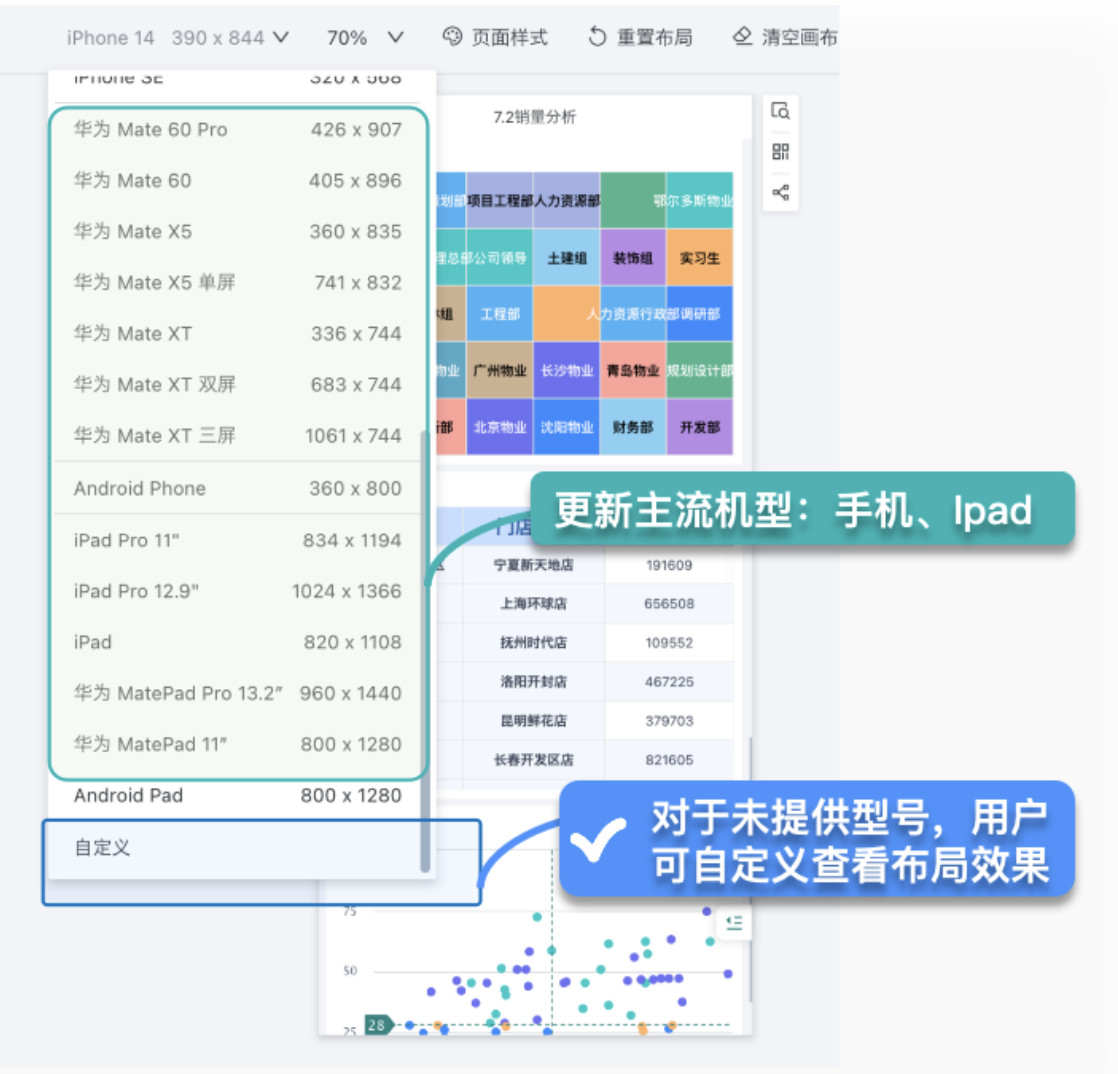
Task: Pick Android Phone 360 x 800 option
Action: point(238,489)
